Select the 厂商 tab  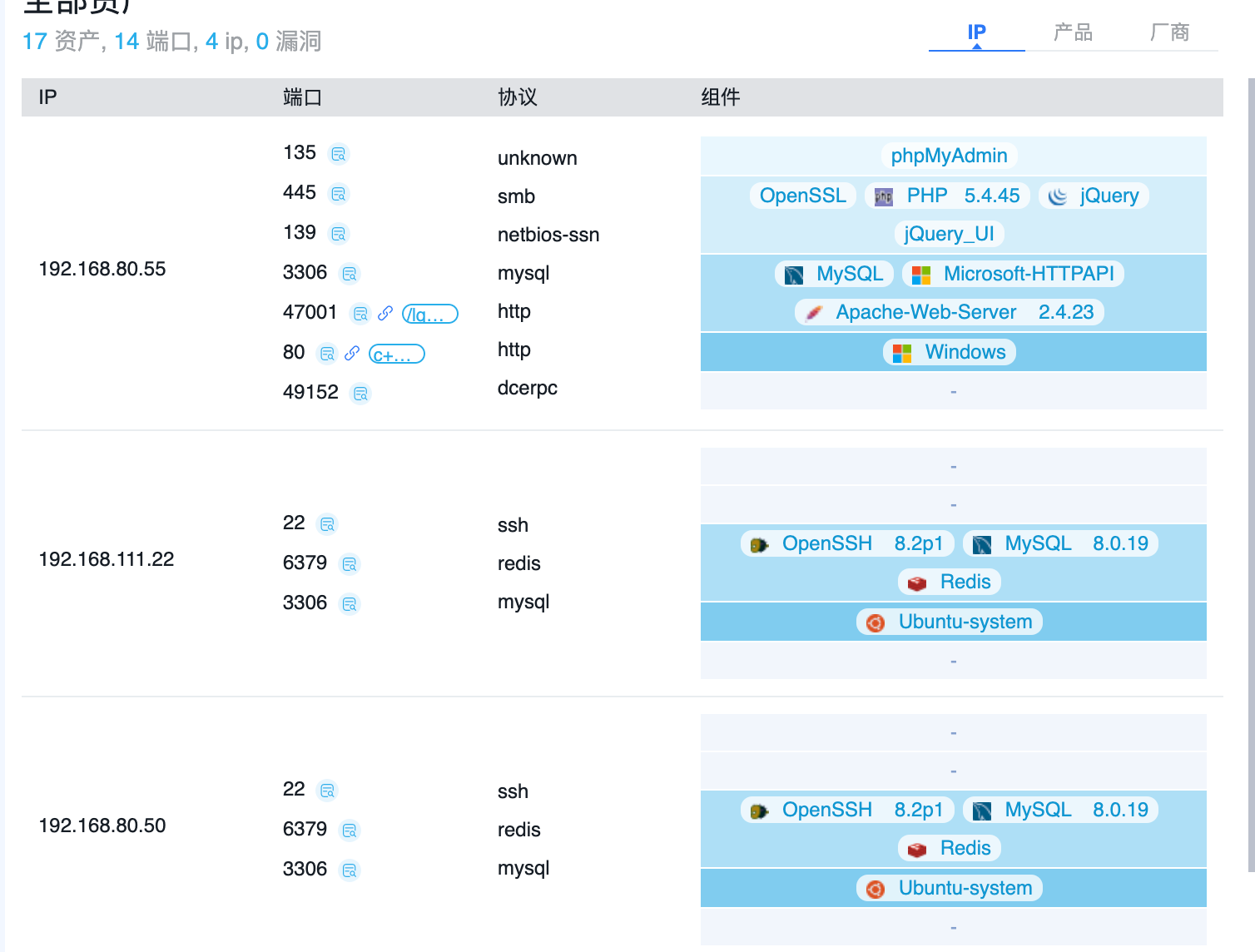coord(1169,32)
